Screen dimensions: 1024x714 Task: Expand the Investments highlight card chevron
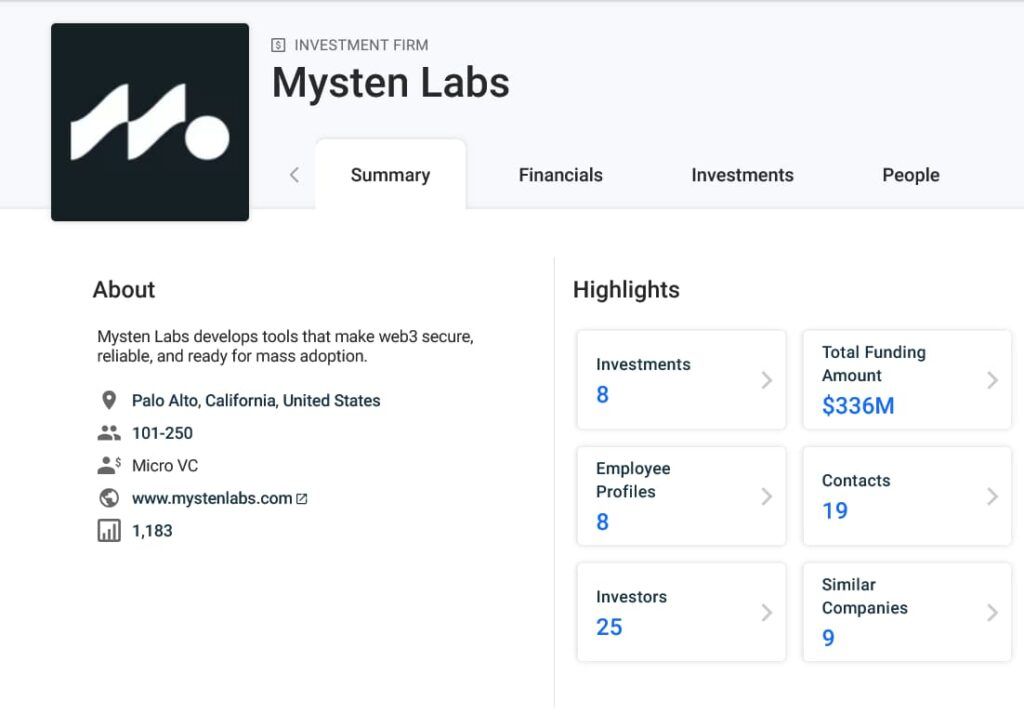click(x=767, y=380)
